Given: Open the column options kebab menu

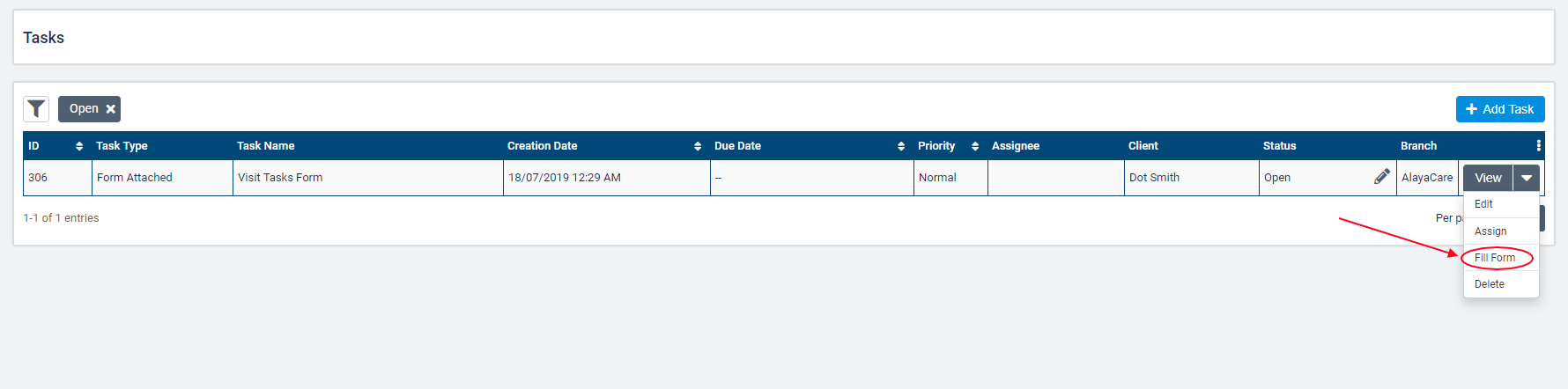Looking at the screenshot, I should [x=1538, y=146].
